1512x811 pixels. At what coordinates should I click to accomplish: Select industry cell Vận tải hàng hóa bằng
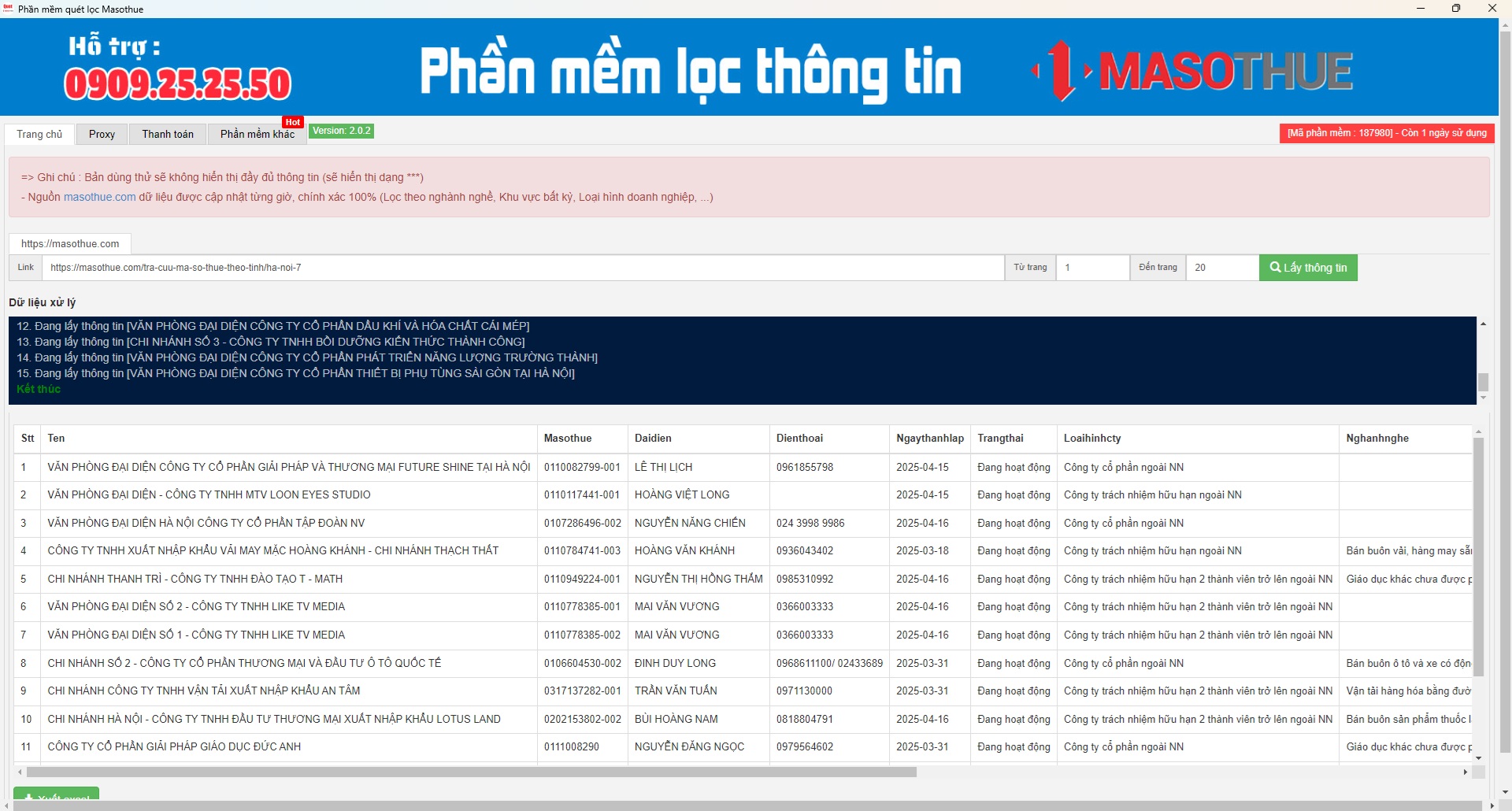[x=1406, y=691]
